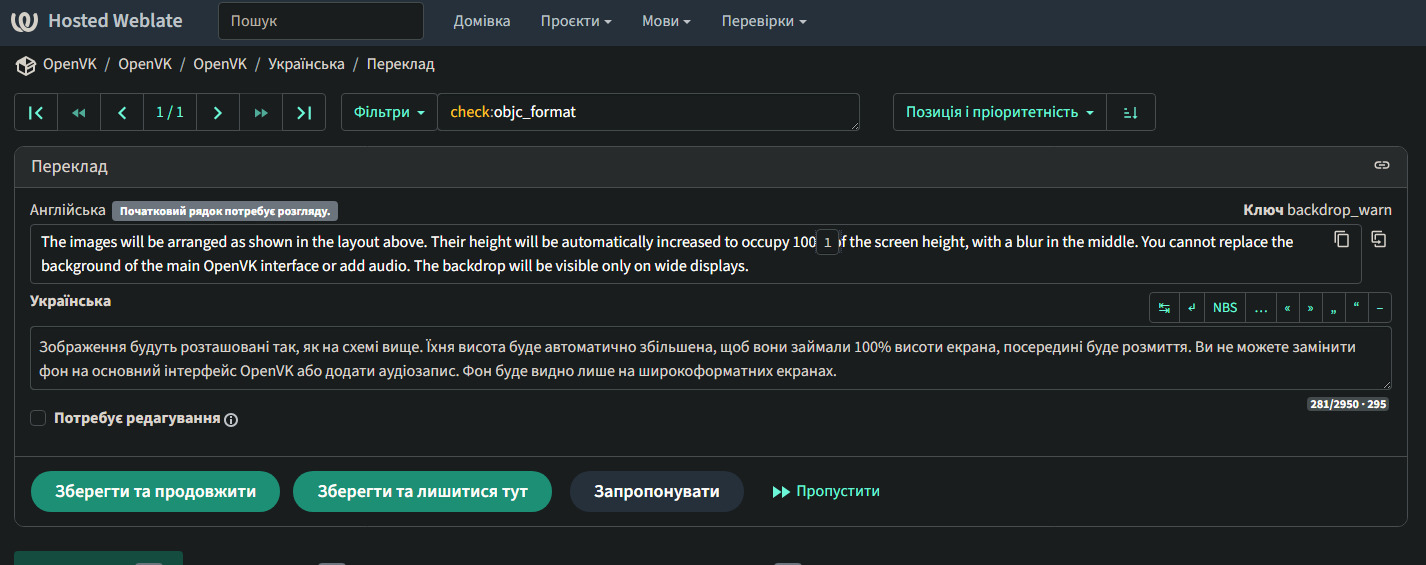Open the Домівка page
This screenshot has width=1426, height=565.
482,21
